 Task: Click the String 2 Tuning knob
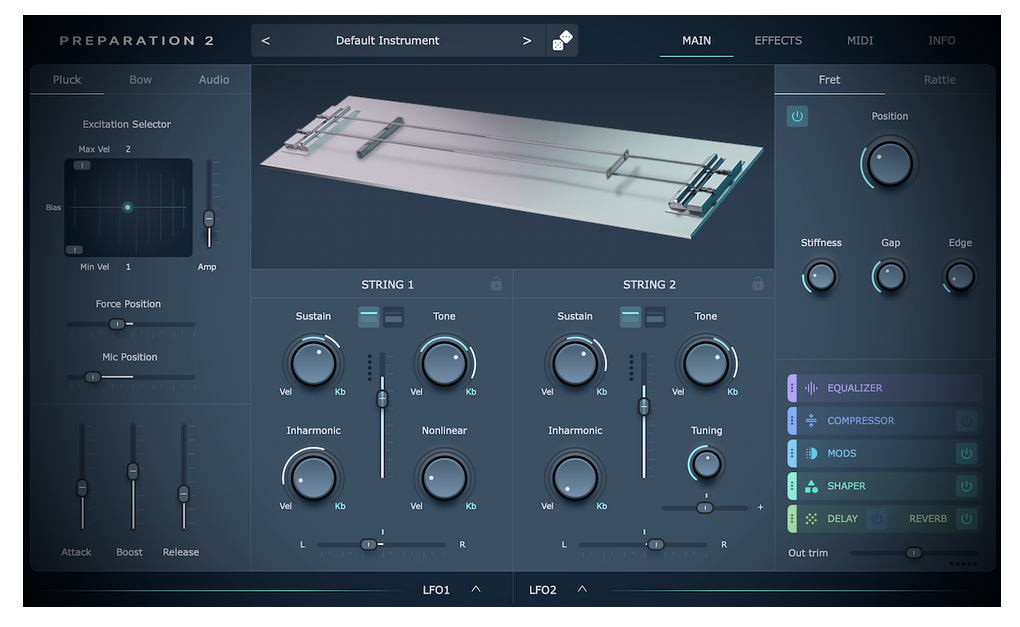point(706,464)
